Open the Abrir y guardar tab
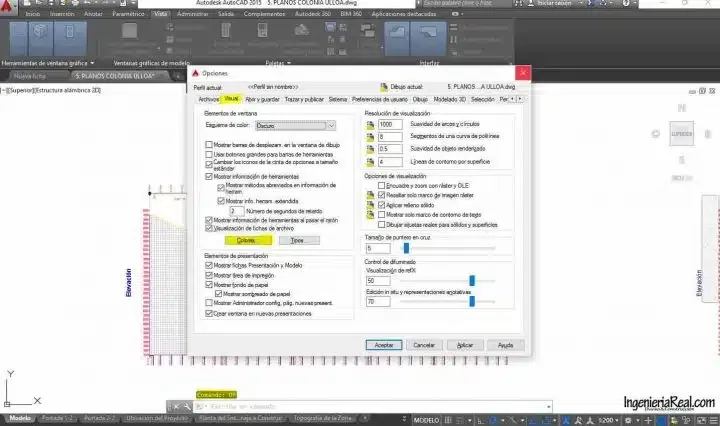Image resolution: width=720 pixels, height=426 pixels. tap(262, 99)
